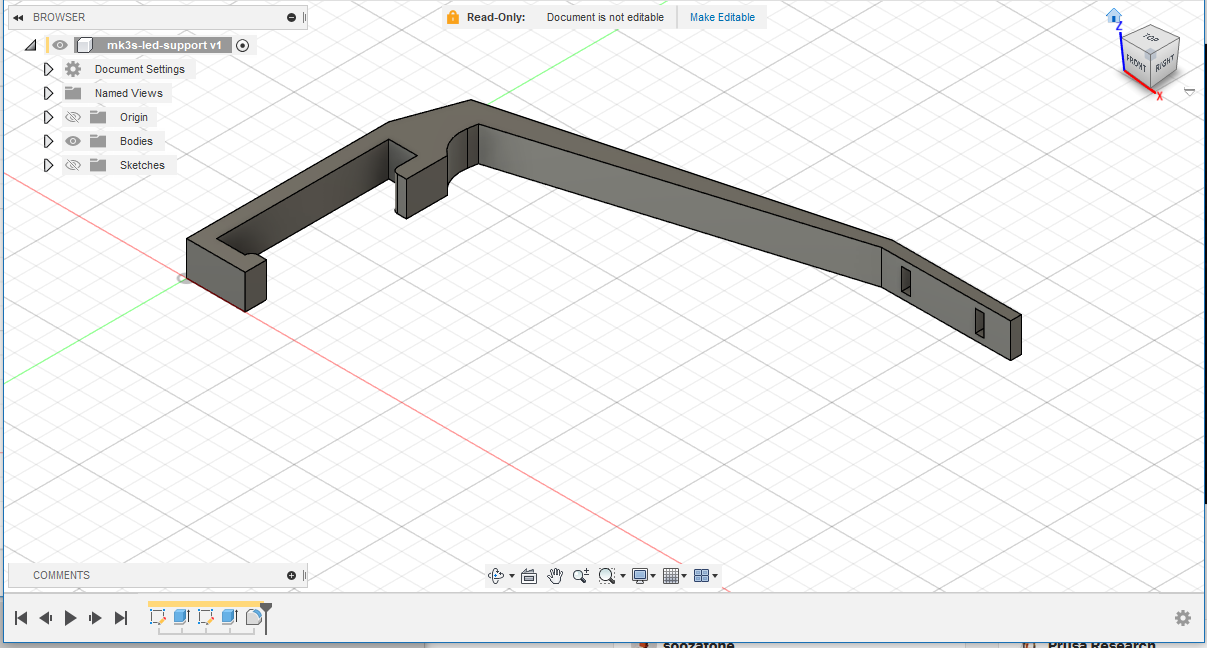The height and width of the screenshot is (648, 1207).
Task: Select the second extrude feature in timeline
Action: [229, 617]
